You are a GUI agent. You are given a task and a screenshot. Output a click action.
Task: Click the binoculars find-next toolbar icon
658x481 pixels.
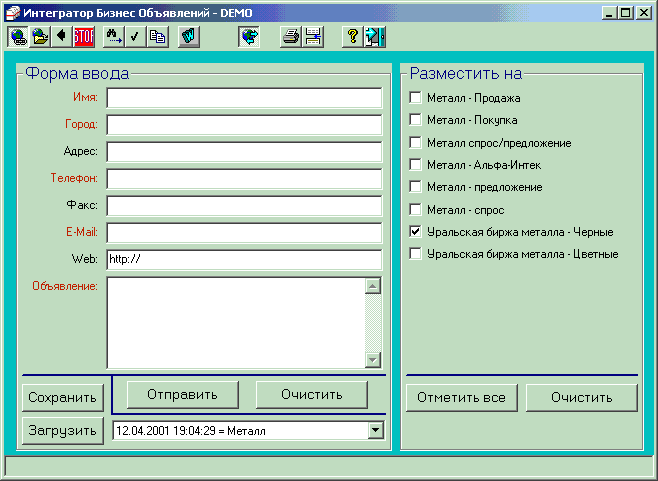point(114,37)
